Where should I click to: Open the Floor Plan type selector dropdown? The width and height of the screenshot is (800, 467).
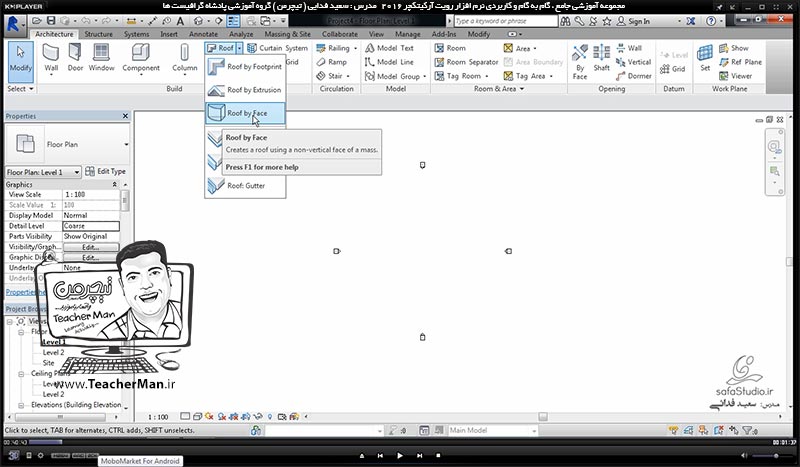click(x=126, y=144)
